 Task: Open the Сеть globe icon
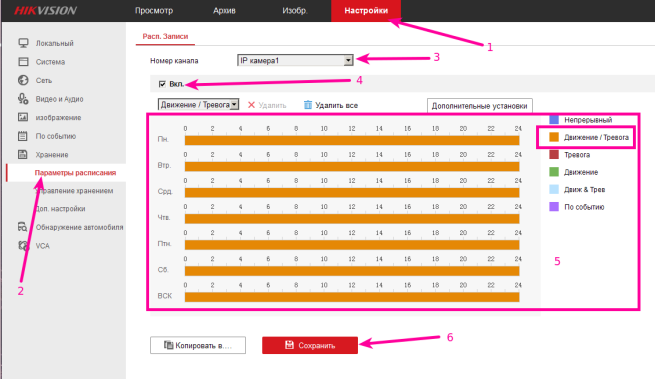[23, 80]
